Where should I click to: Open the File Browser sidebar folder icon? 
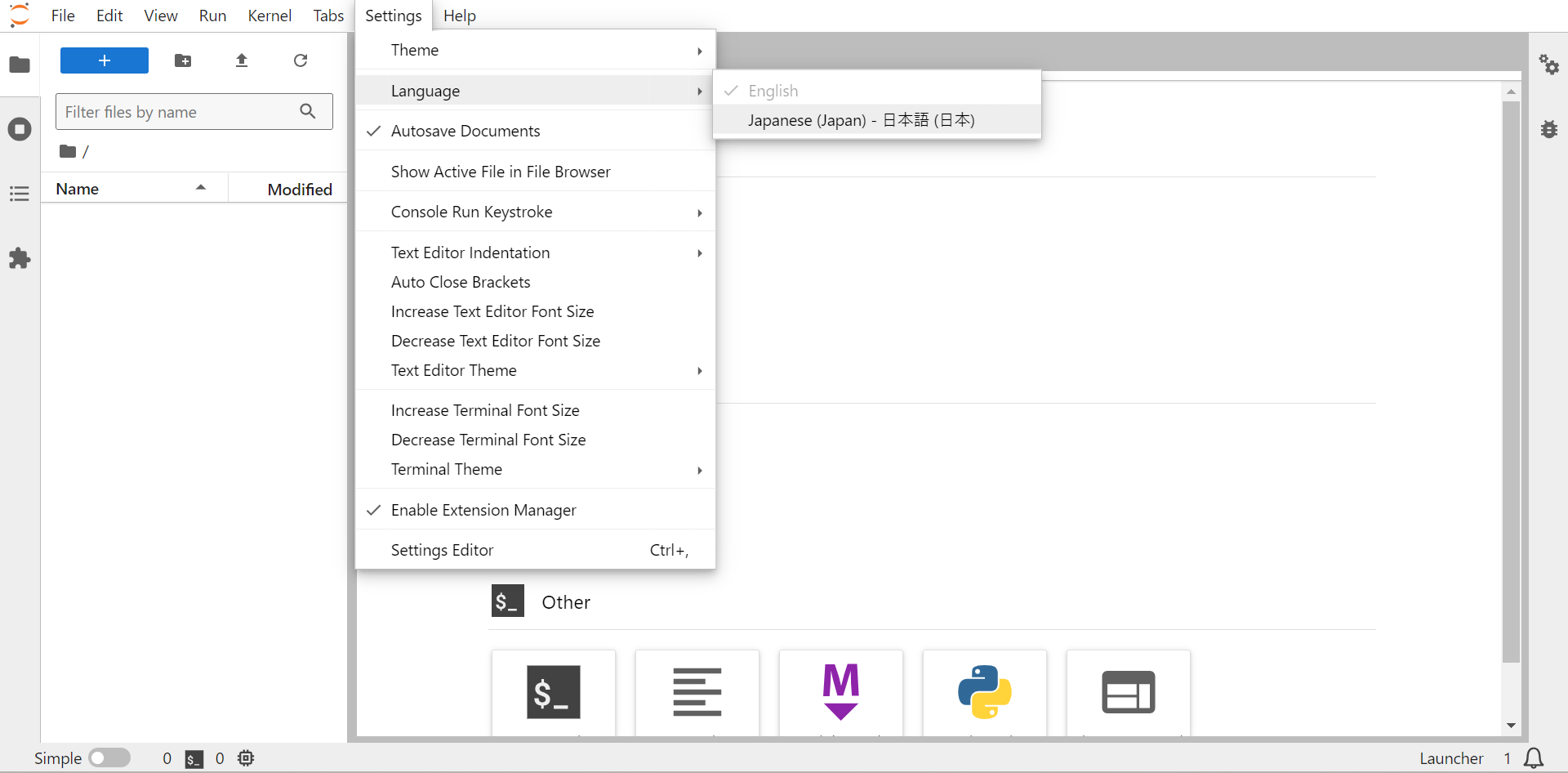[x=20, y=65]
